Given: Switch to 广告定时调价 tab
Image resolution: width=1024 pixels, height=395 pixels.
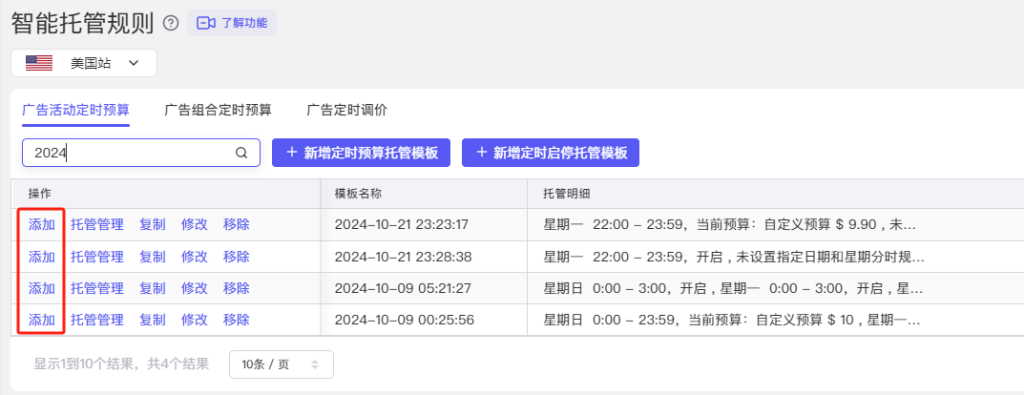Looking at the screenshot, I should click(347, 110).
